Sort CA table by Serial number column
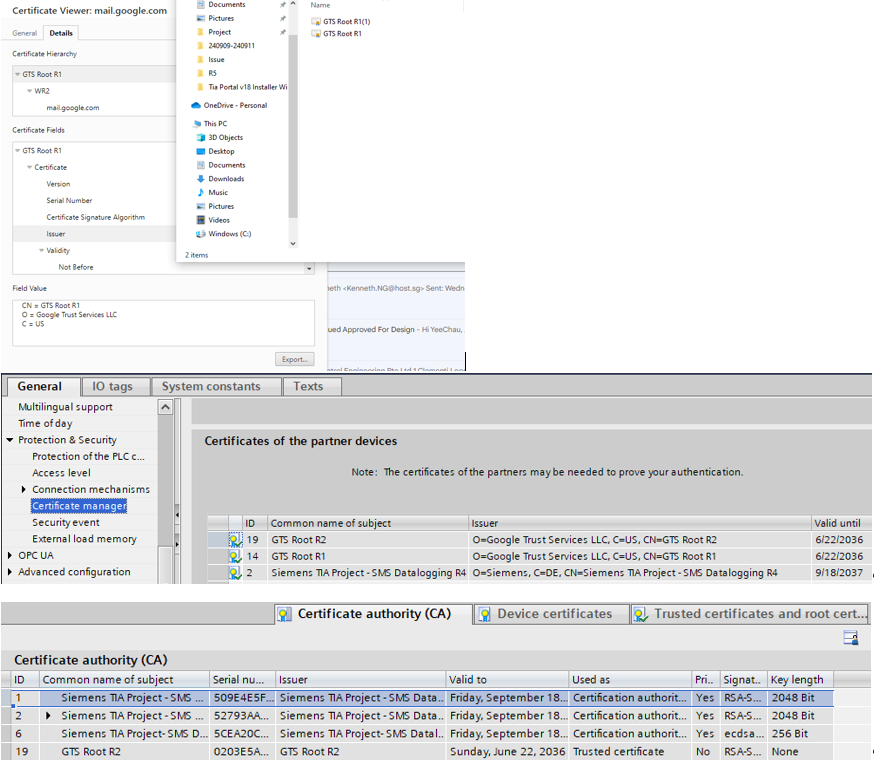Screen dimensions: 874x760 (242, 680)
